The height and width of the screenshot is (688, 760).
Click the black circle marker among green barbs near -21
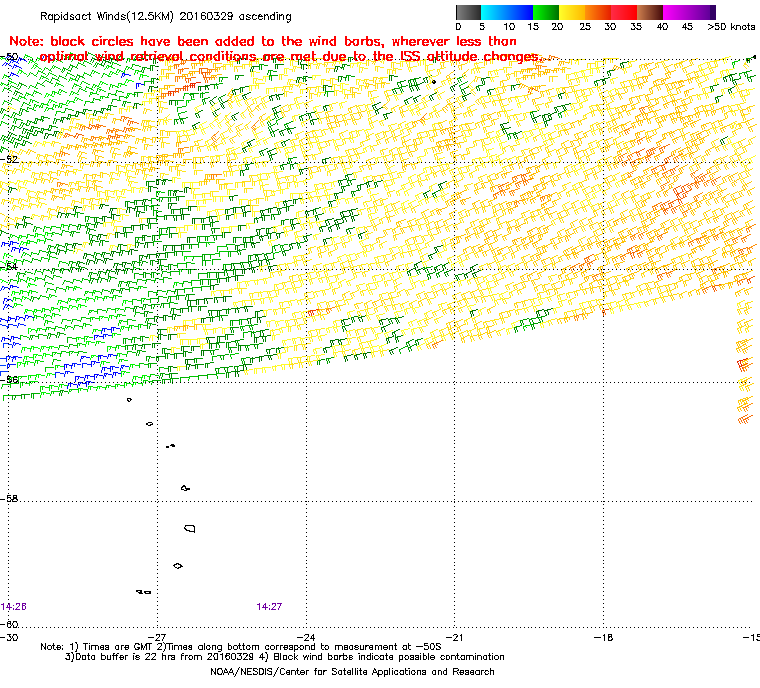pyautogui.click(x=434, y=82)
